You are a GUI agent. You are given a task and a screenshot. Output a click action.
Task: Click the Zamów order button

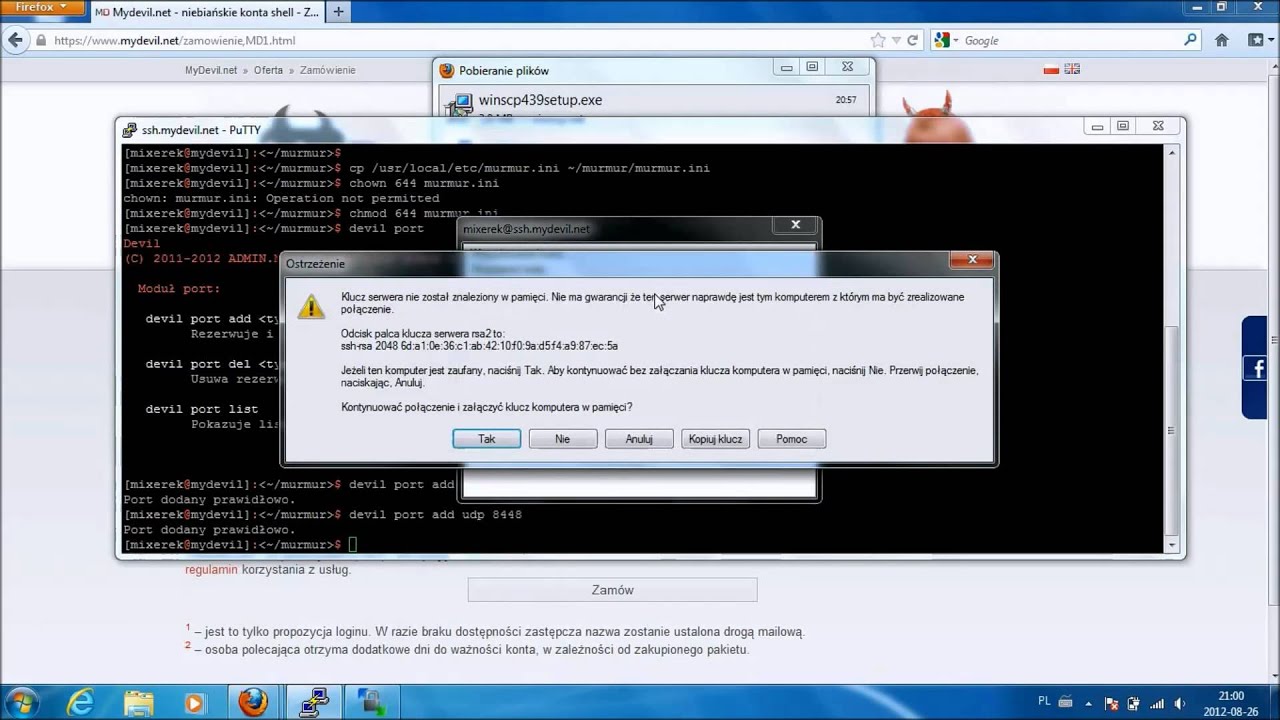(612, 590)
